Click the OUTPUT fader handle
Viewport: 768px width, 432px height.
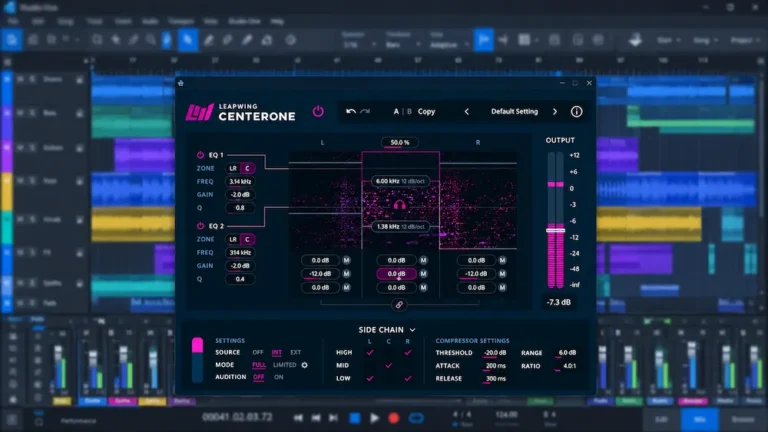pyautogui.click(x=555, y=230)
